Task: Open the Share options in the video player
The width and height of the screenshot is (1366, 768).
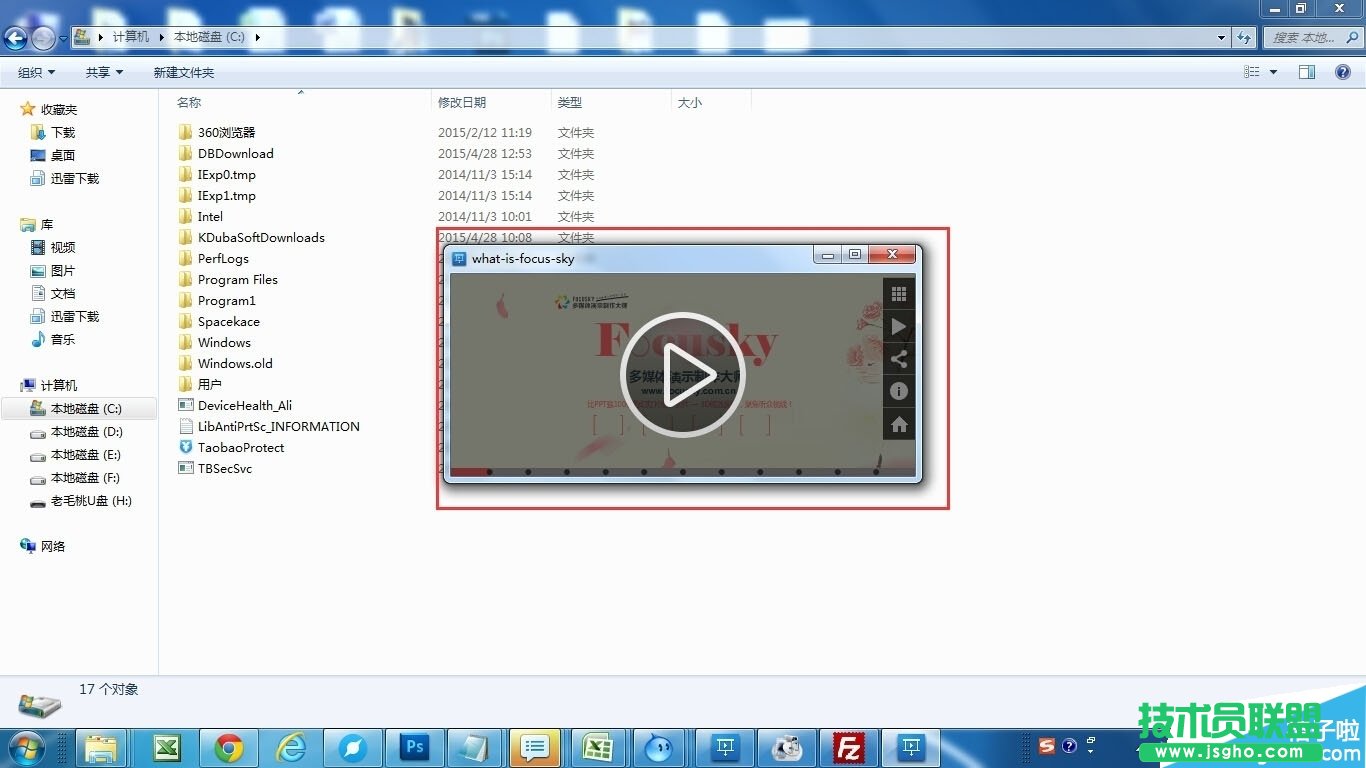Action: click(898, 358)
